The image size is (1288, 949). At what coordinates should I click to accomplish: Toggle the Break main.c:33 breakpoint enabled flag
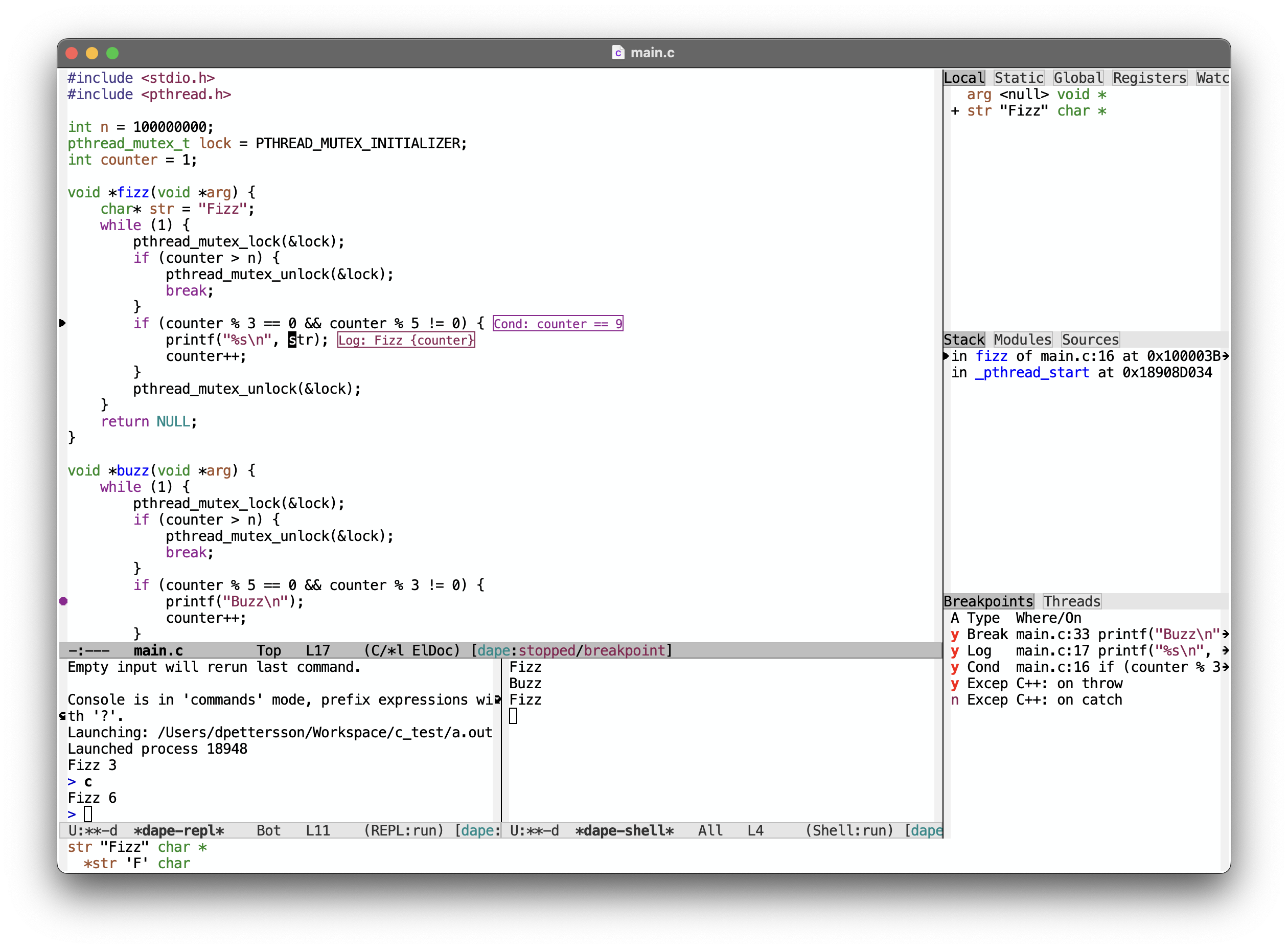tap(954, 634)
